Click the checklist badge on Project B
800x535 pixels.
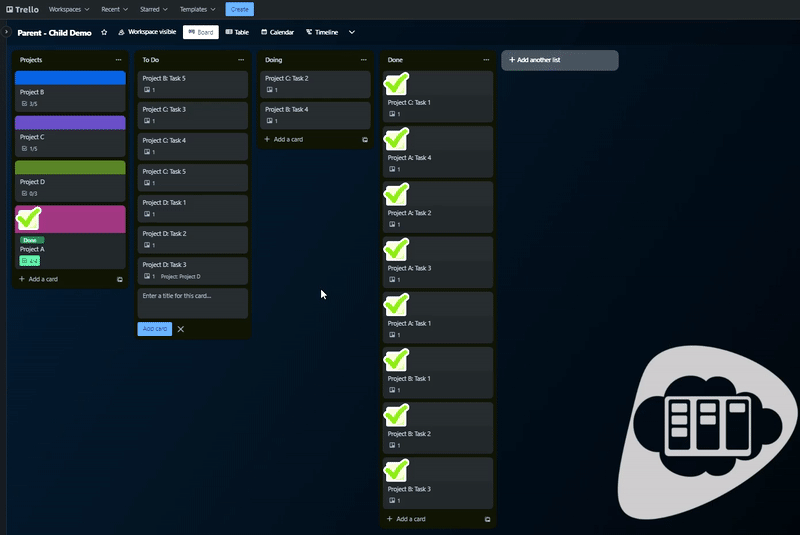click(x=30, y=104)
